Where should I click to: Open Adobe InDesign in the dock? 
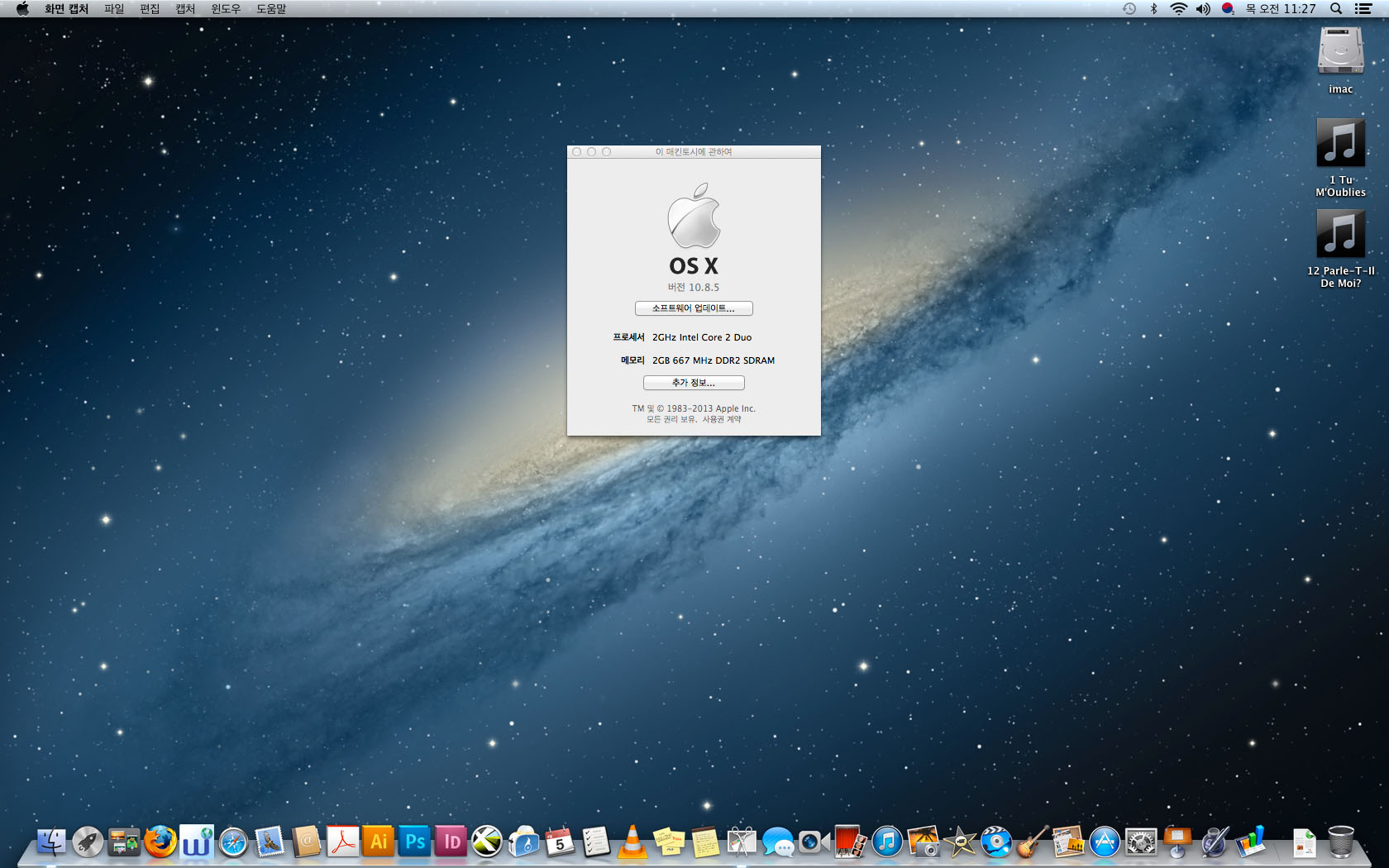click(x=451, y=842)
